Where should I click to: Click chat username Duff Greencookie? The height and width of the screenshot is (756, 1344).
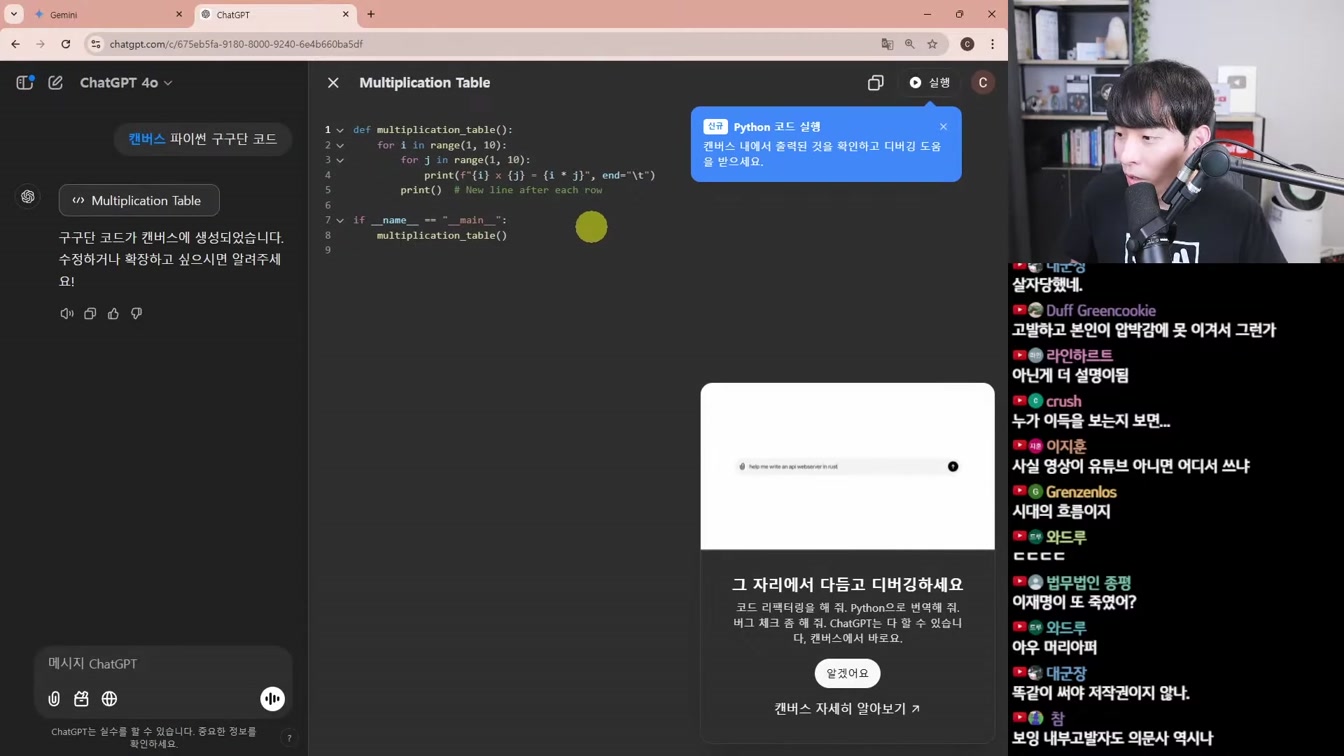[1101, 311]
